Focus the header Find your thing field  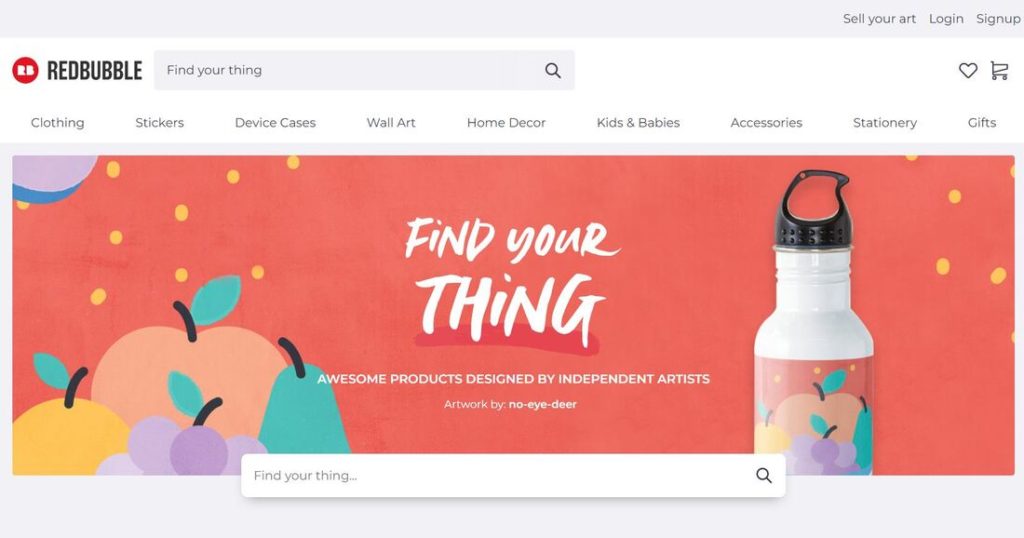pos(364,71)
